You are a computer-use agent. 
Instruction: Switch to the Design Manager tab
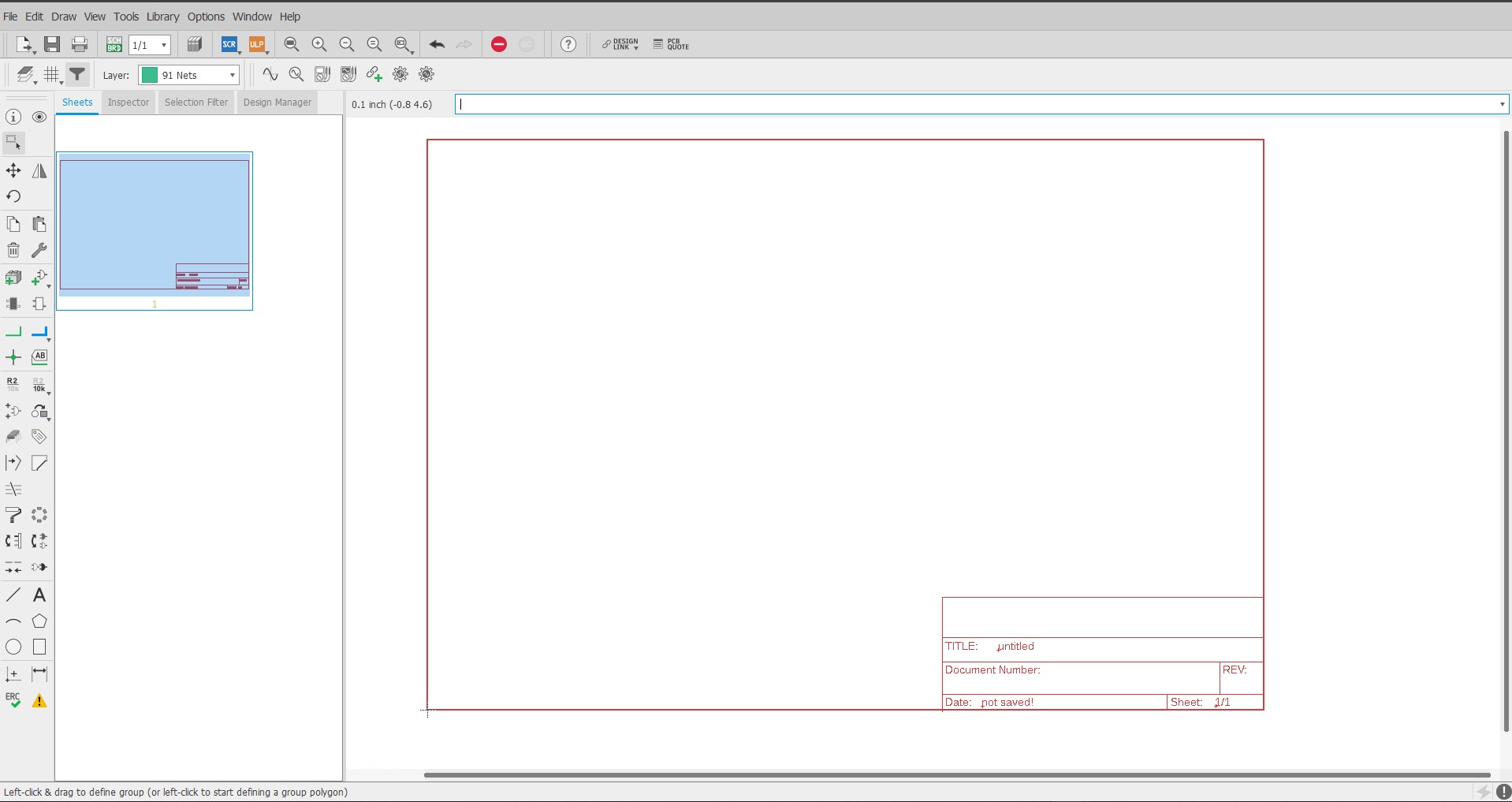pos(277,103)
